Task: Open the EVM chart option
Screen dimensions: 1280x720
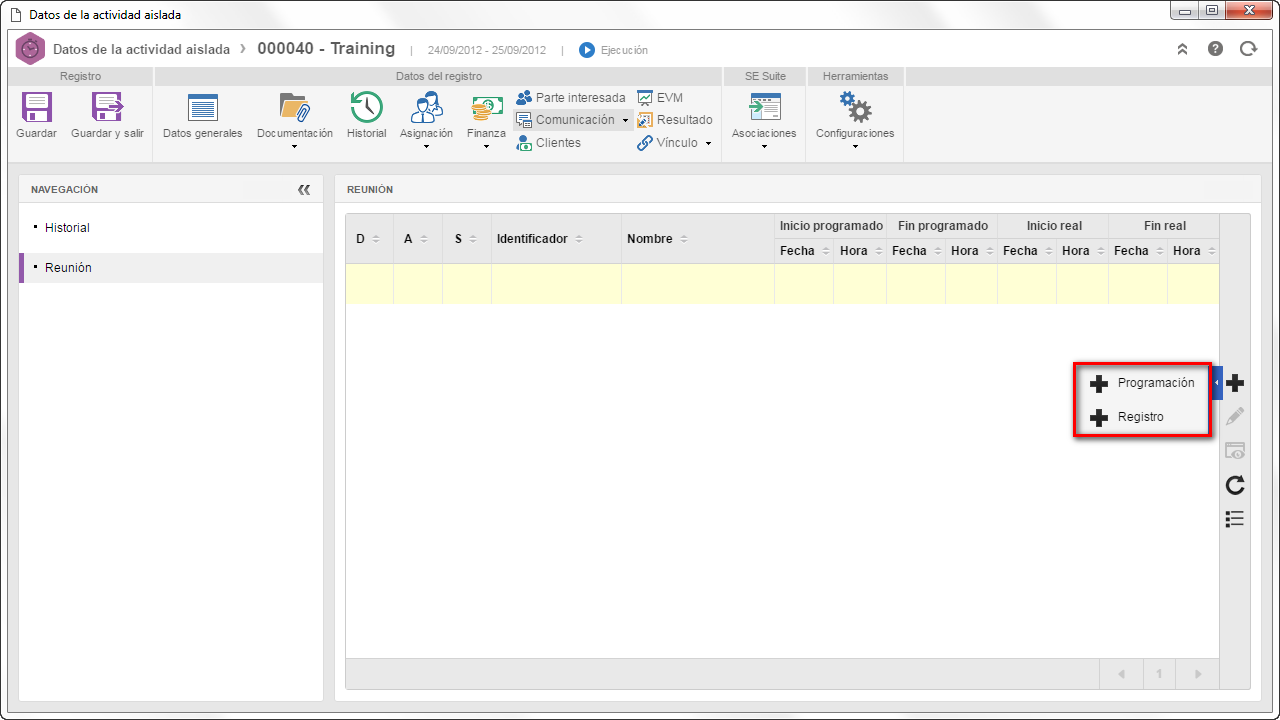Action: click(x=660, y=98)
